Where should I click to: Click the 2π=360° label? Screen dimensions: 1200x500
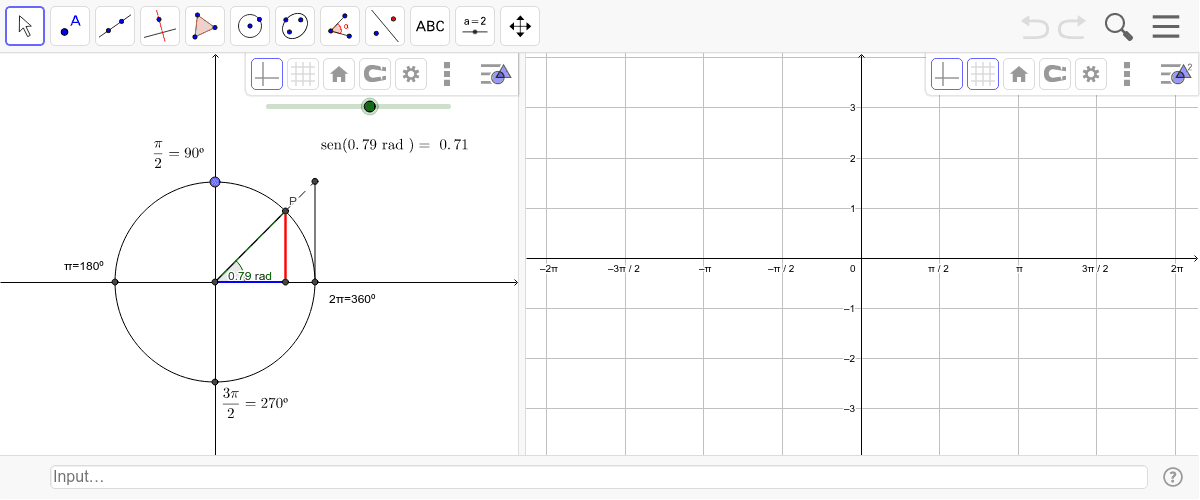[x=352, y=298]
